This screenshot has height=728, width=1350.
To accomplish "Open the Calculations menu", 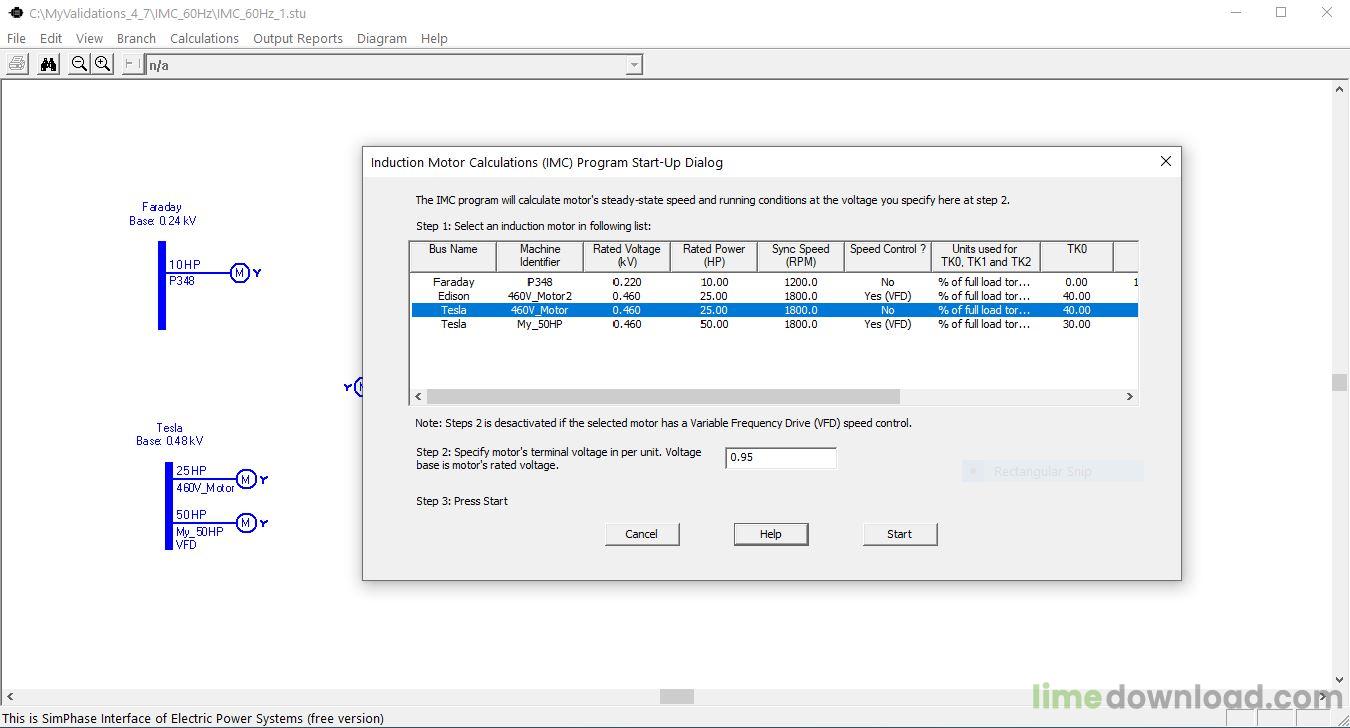I will (x=204, y=38).
